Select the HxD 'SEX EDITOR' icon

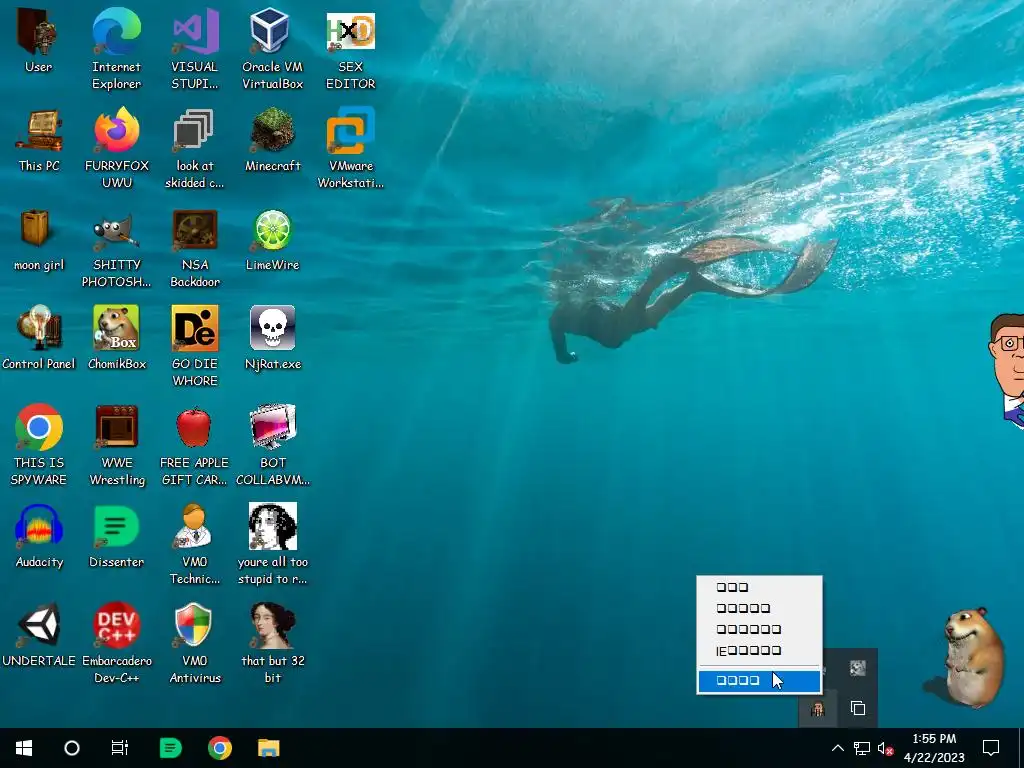(351, 49)
